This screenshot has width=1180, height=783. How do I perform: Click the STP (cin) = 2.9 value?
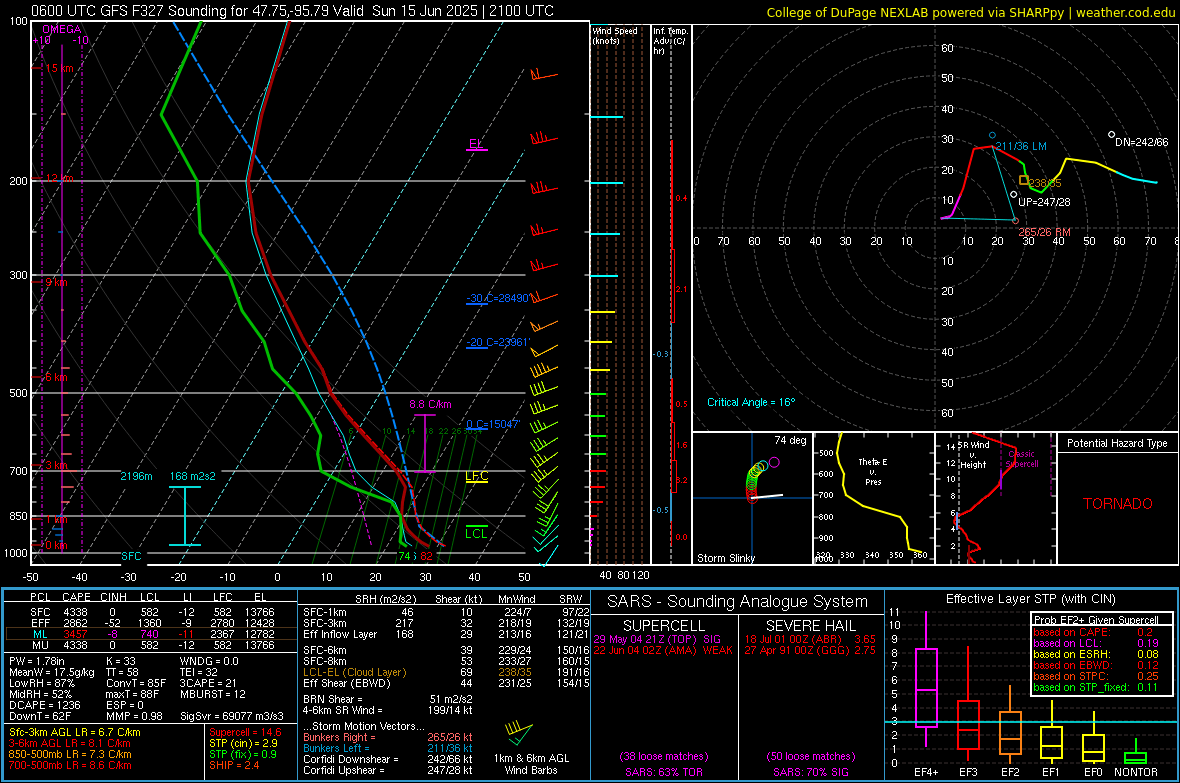pos(243,743)
